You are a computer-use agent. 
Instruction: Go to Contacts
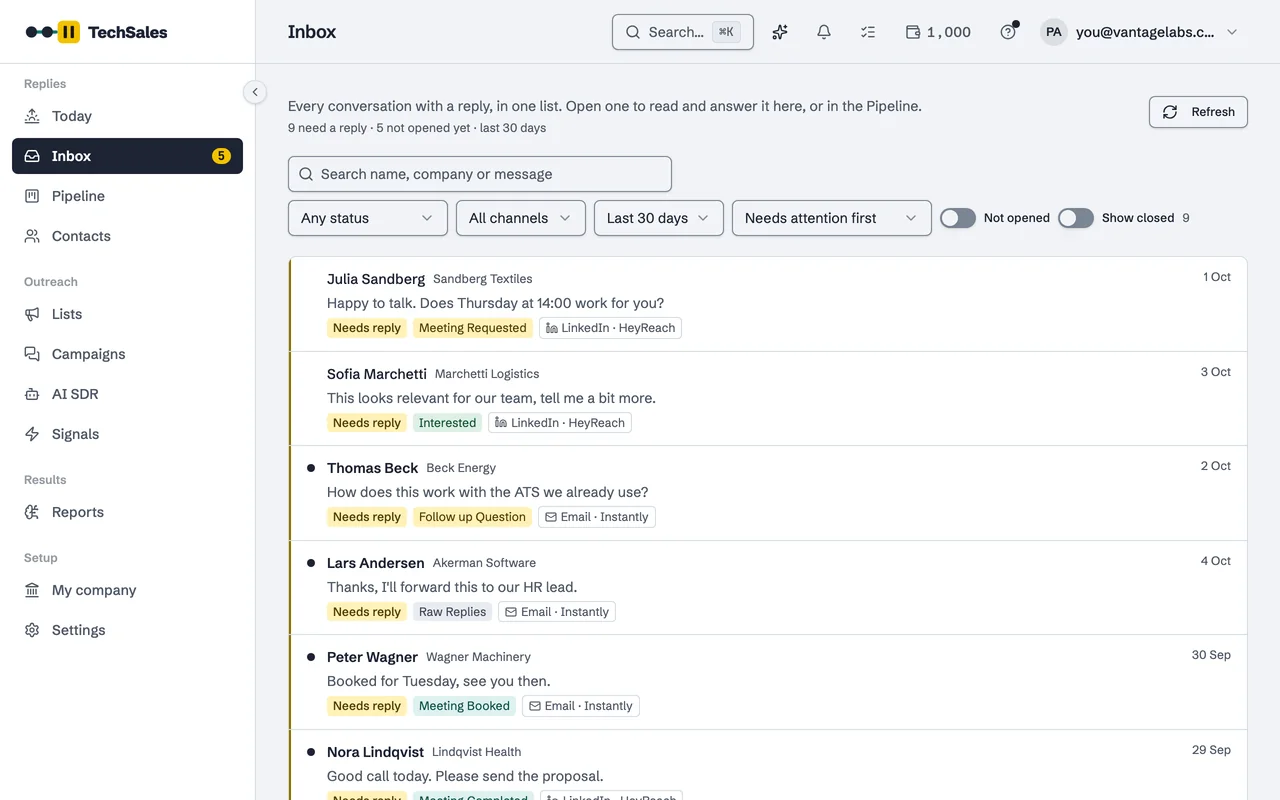click(x=127, y=236)
